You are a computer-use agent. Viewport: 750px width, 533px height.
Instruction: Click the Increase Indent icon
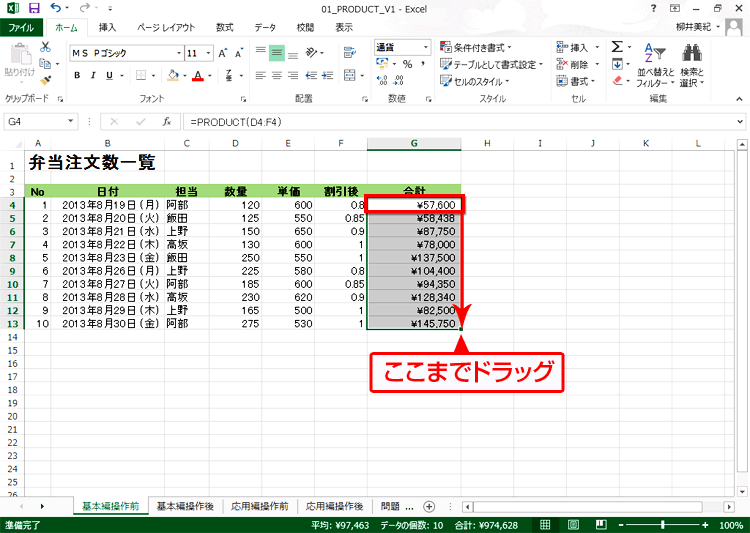coord(328,75)
